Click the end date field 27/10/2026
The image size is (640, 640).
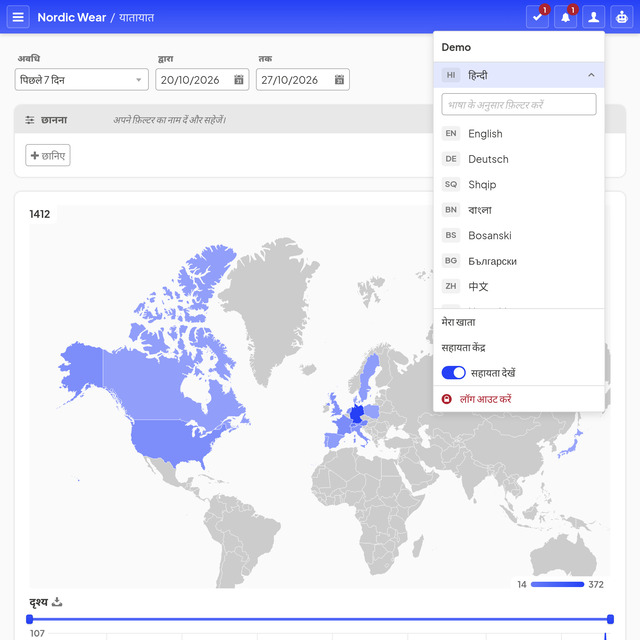302,80
